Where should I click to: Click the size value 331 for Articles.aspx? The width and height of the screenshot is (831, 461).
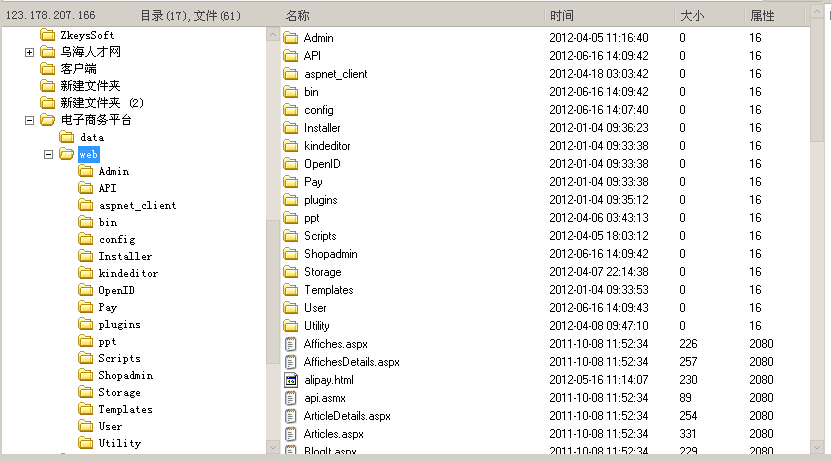coord(687,434)
